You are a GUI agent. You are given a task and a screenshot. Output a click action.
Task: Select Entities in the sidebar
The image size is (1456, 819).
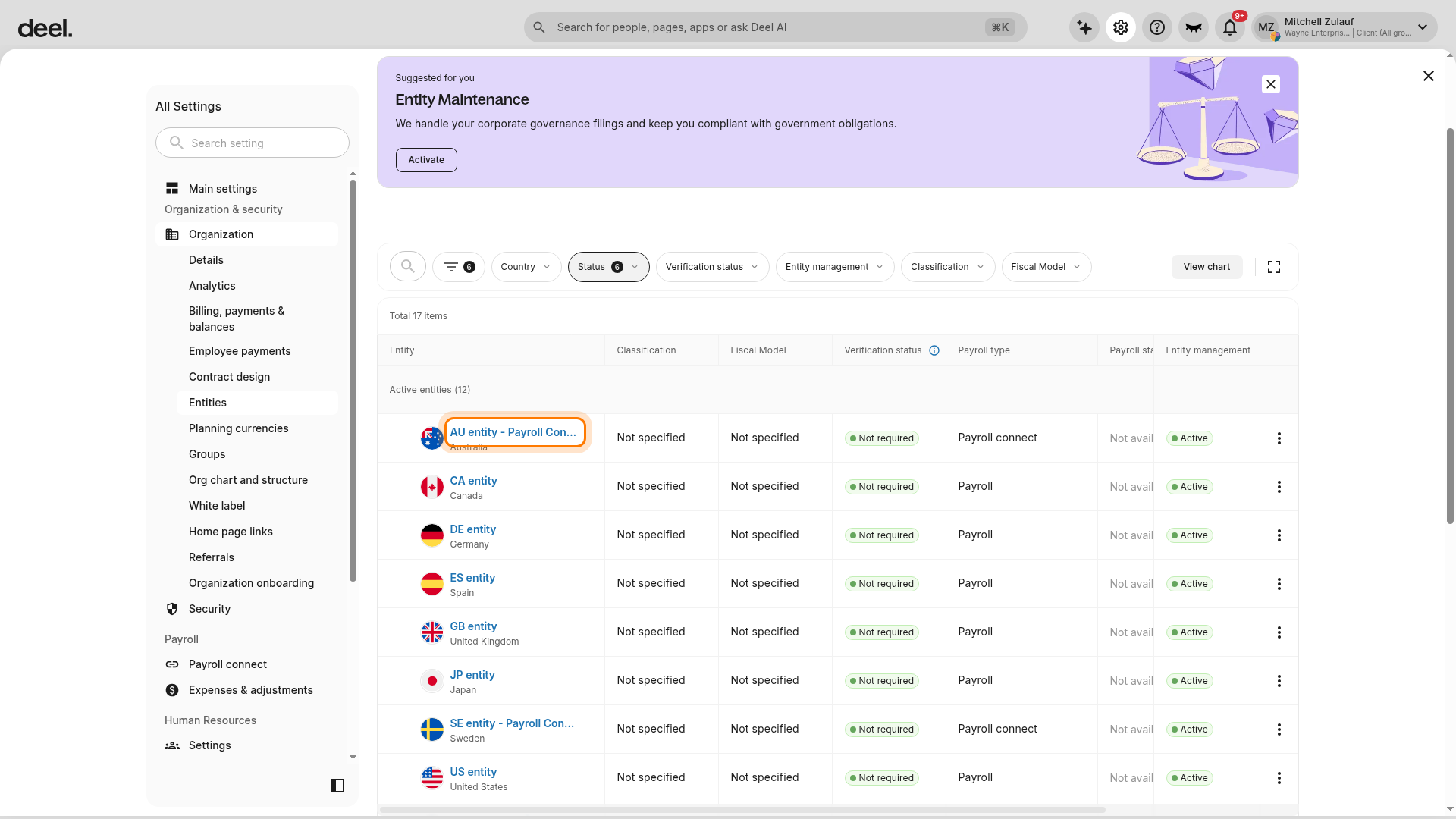tap(258, 403)
